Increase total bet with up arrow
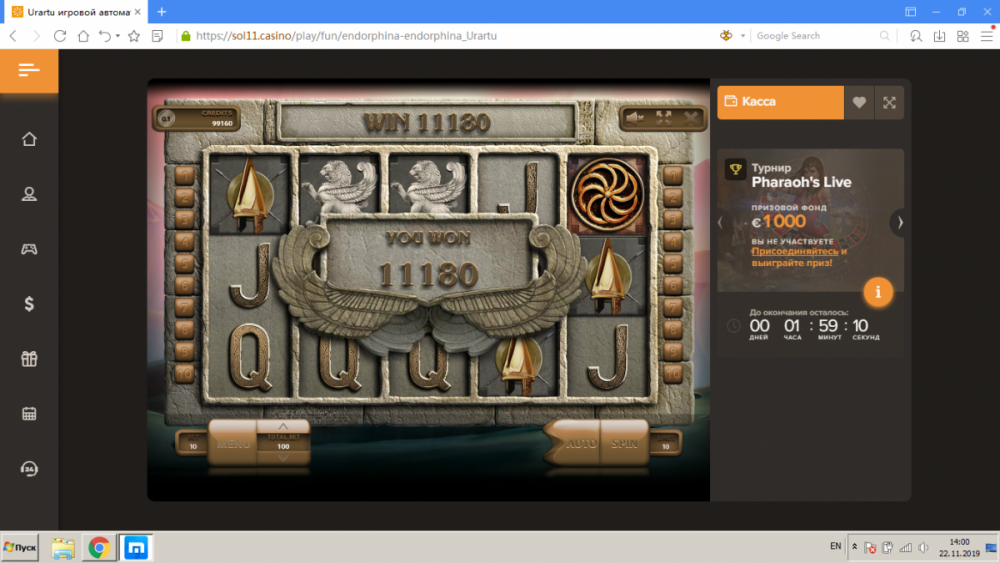 pos(282,426)
